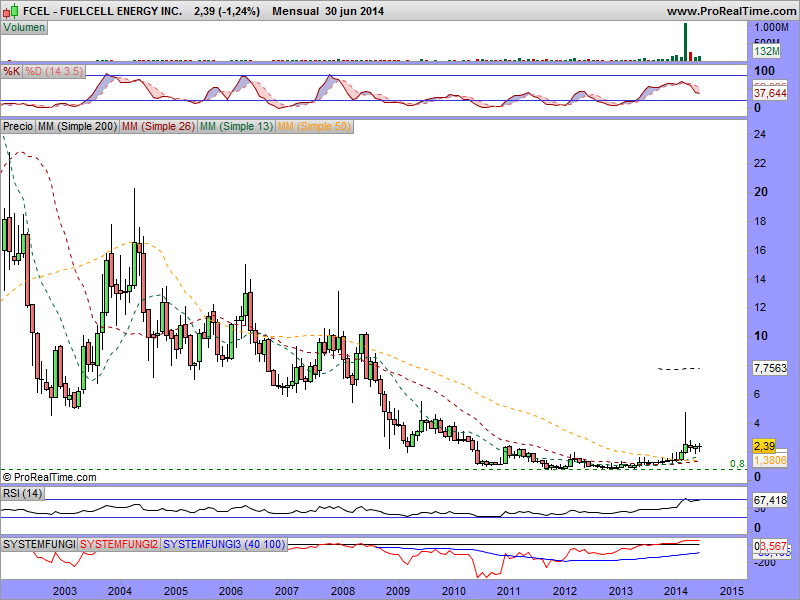Click the 12 price axis label
The width and height of the screenshot is (800, 600).
click(x=760, y=307)
